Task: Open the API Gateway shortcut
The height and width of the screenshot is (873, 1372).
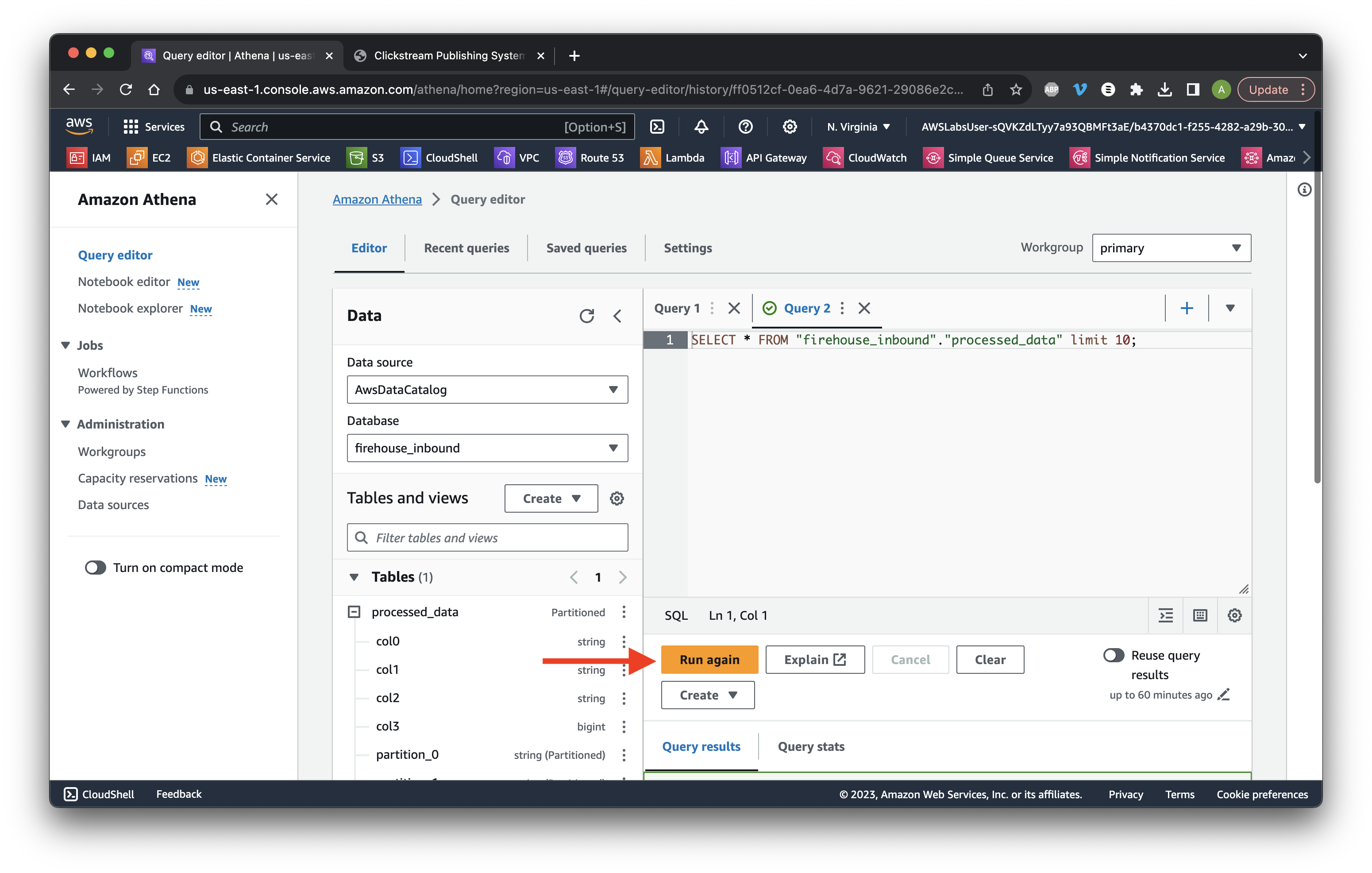Action: pyautogui.click(x=764, y=157)
